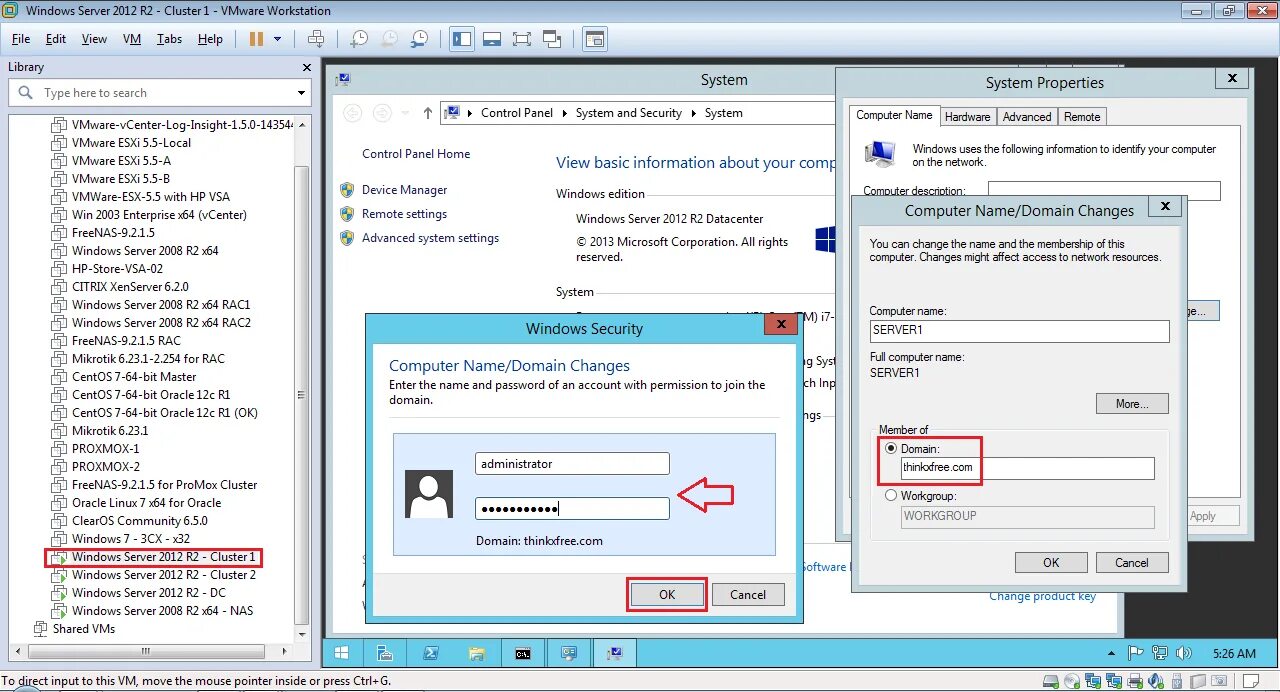The height and width of the screenshot is (692, 1280).
Task: Click OK in Windows Security dialog
Action: [667, 594]
